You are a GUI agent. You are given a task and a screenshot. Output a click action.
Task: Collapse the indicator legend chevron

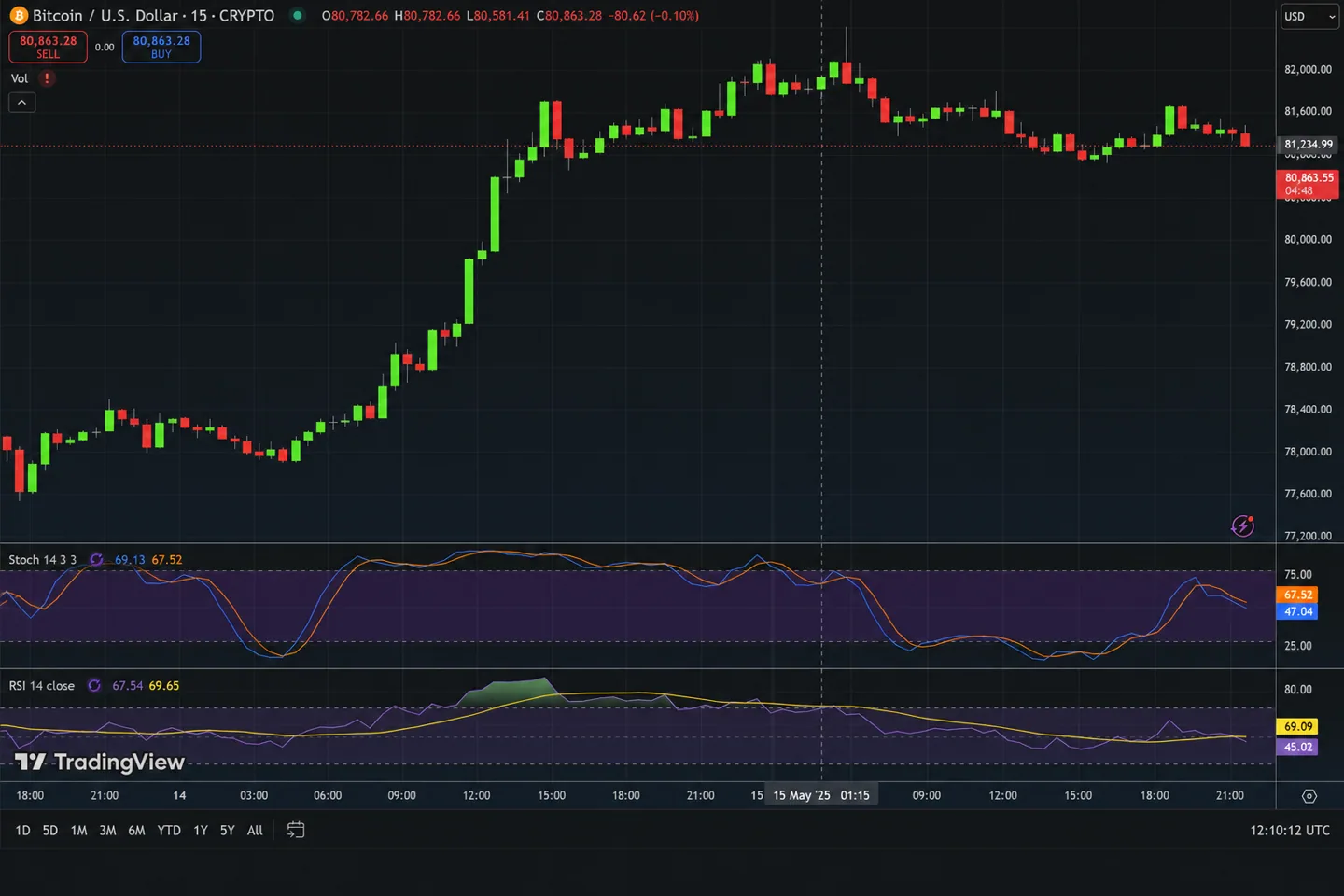[x=22, y=103]
